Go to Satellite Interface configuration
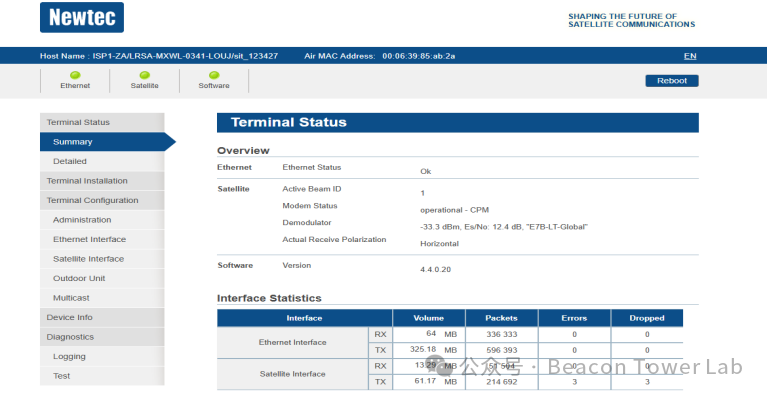Image resolution: width=767 pixels, height=397 pixels. [102, 259]
